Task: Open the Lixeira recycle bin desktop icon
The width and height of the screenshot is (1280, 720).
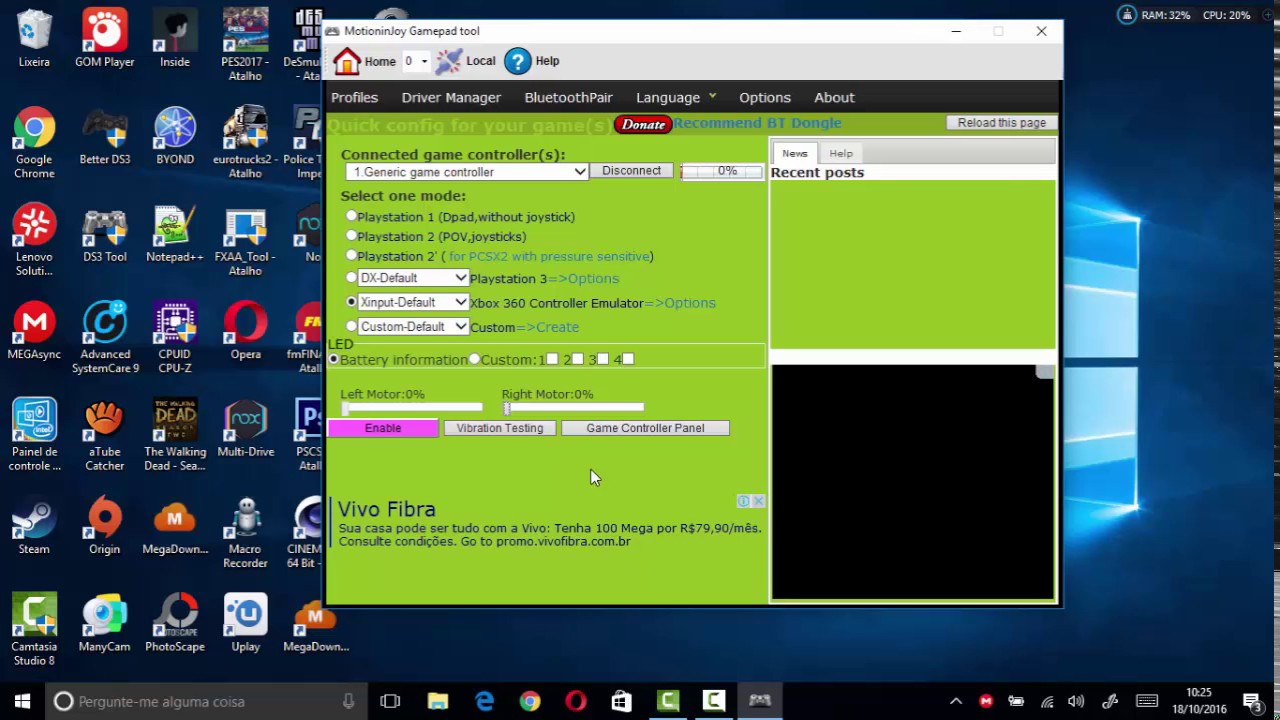Action: click(x=34, y=38)
